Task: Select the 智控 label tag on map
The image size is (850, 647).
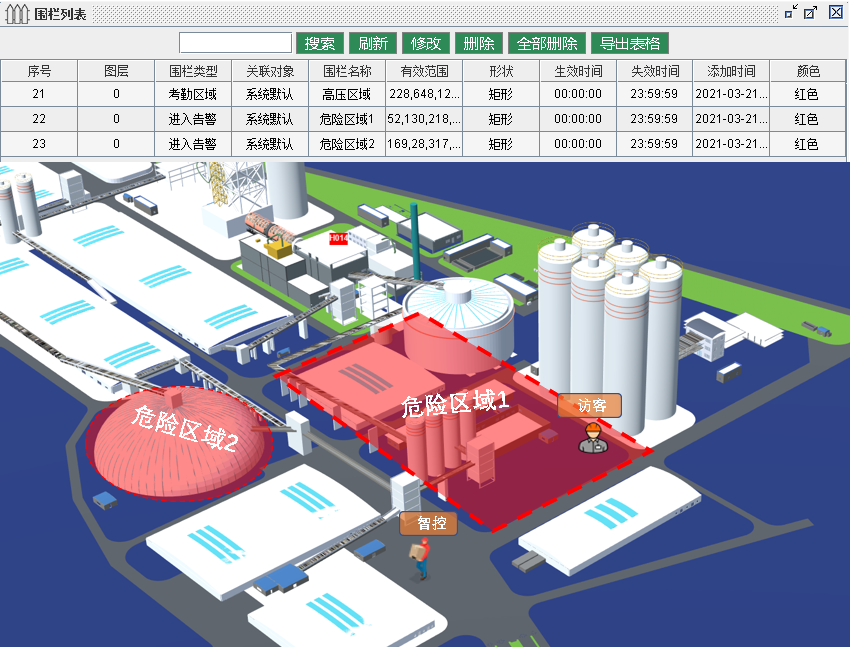Action: (x=429, y=523)
